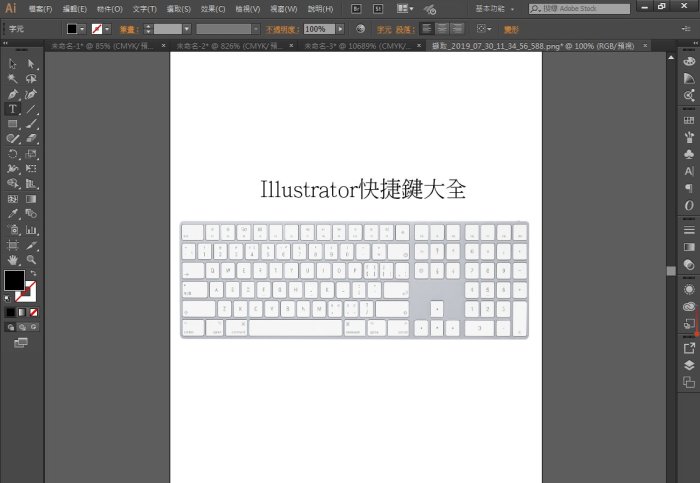
Task: Expand the opacity 100% dropdown
Action: pos(340,29)
